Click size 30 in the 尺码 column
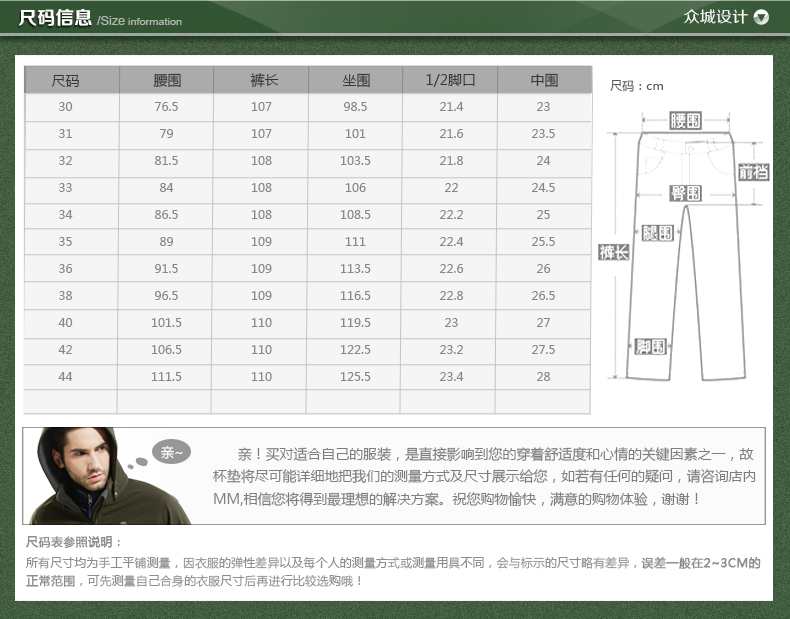The image size is (790, 619). pyautogui.click(x=65, y=107)
